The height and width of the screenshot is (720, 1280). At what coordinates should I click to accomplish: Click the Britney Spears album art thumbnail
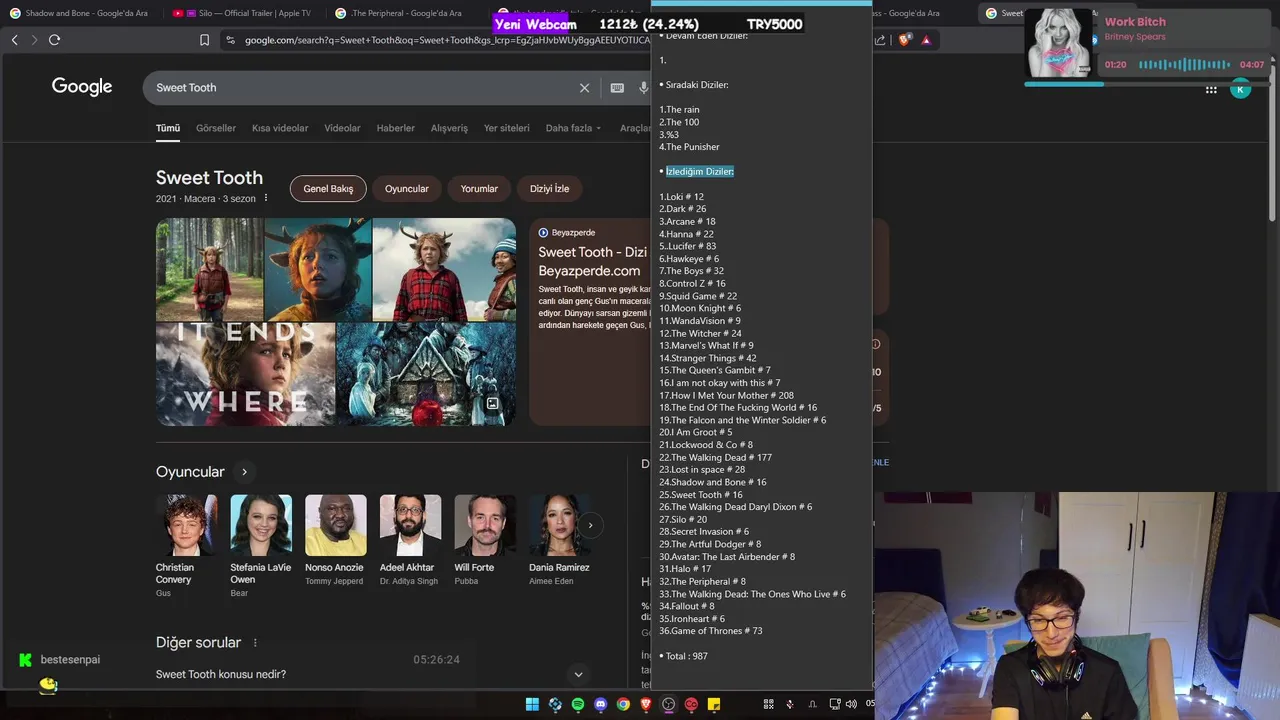[x=1058, y=43]
